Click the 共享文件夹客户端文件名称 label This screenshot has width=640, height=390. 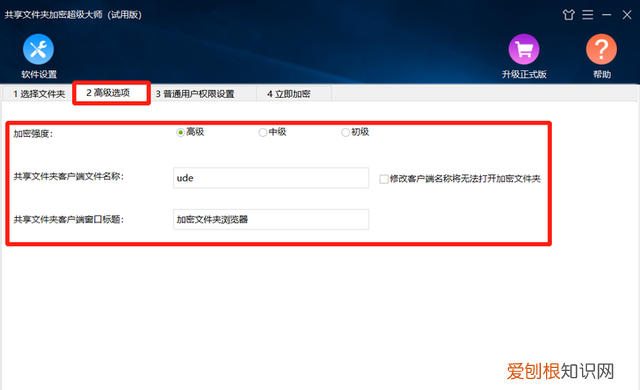coord(69,177)
